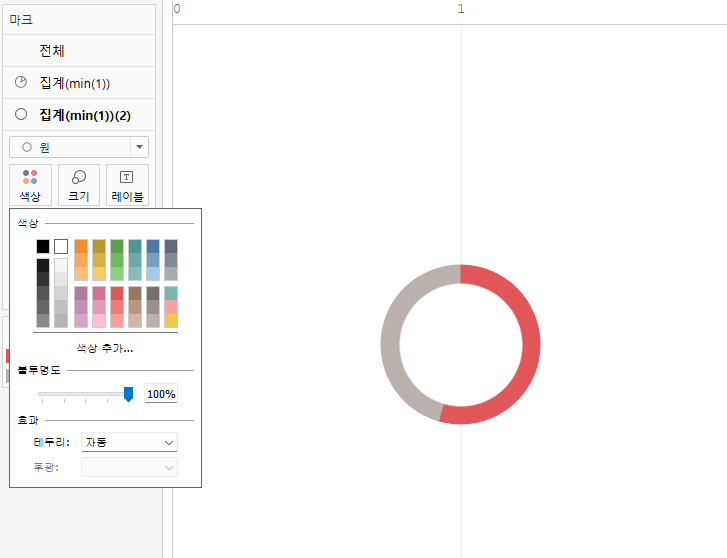The height and width of the screenshot is (558, 727).
Task: Click the axis tick label 1
Action: (x=461, y=9)
